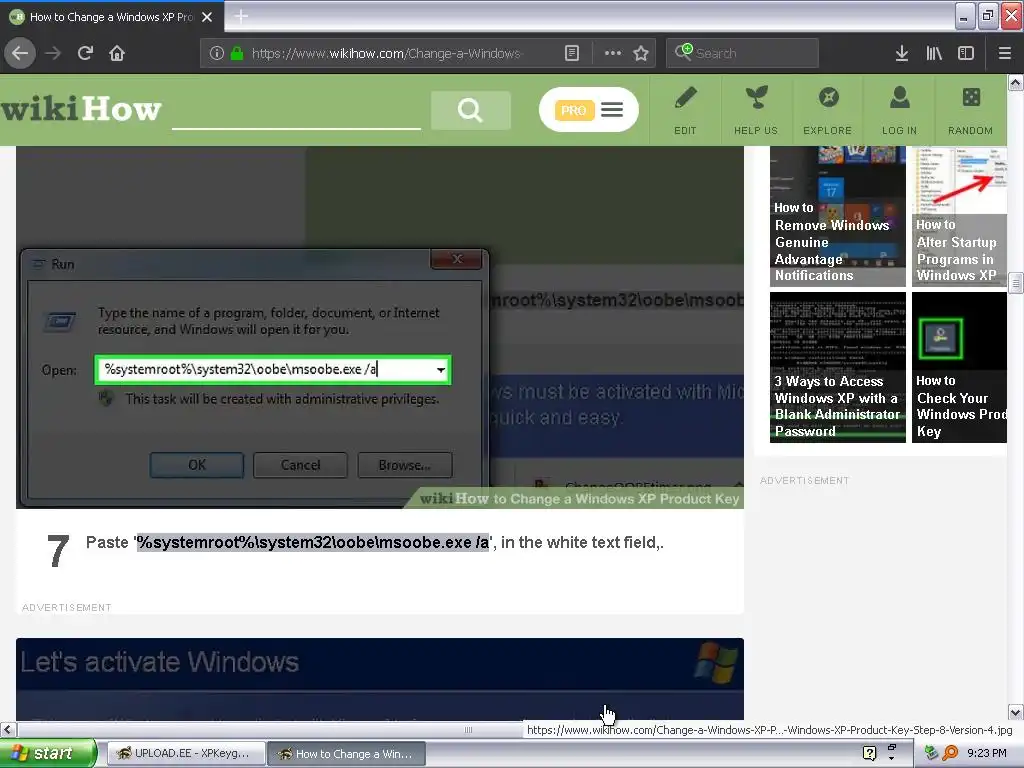Screen dimensions: 1024x768
Task: Select the 'How to Change a Windows XP' tab
Action: click(111, 17)
